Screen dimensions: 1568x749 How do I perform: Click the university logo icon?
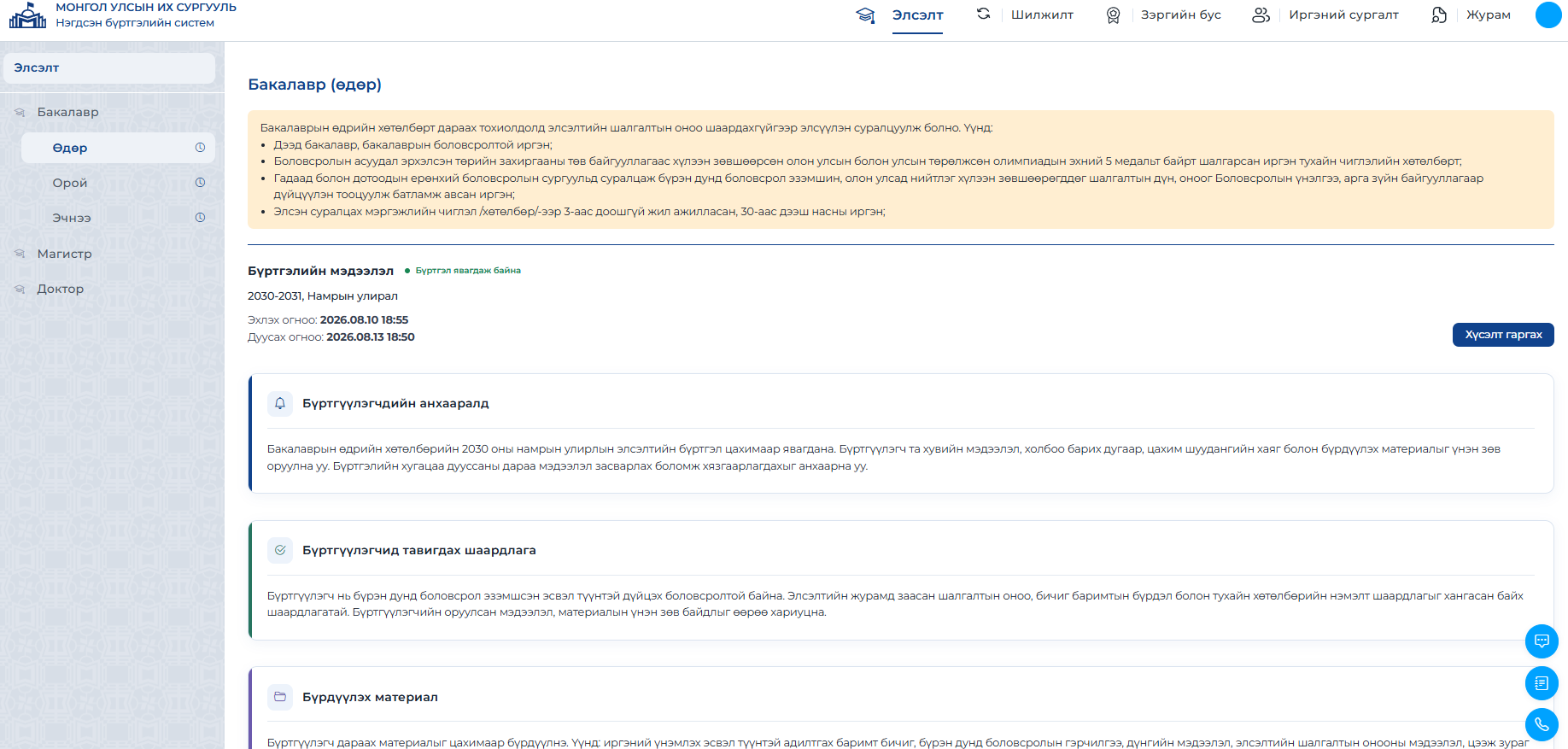click(27, 15)
